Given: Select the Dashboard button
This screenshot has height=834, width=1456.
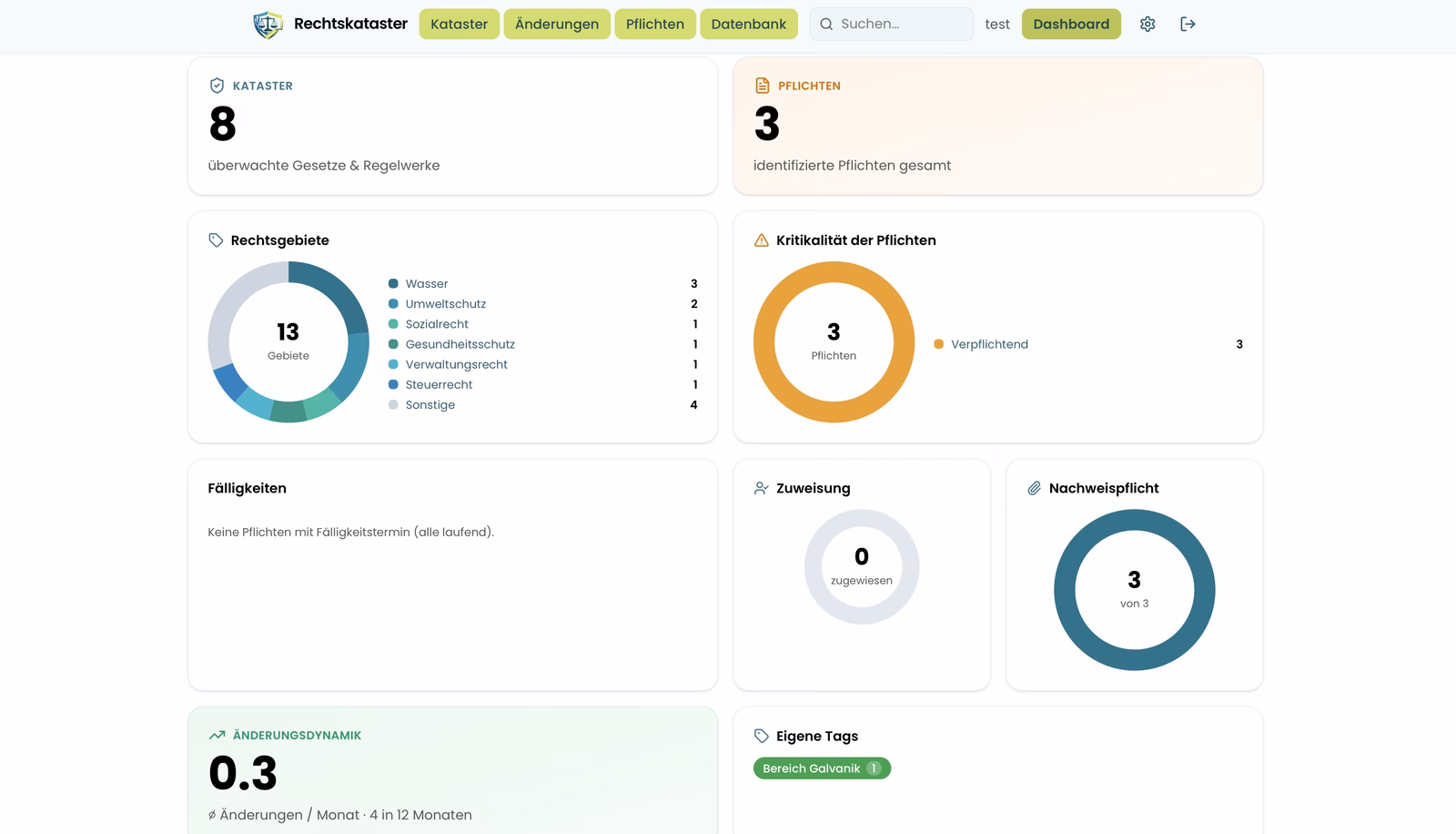Looking at the screenshot, I should click(1071, 25).
